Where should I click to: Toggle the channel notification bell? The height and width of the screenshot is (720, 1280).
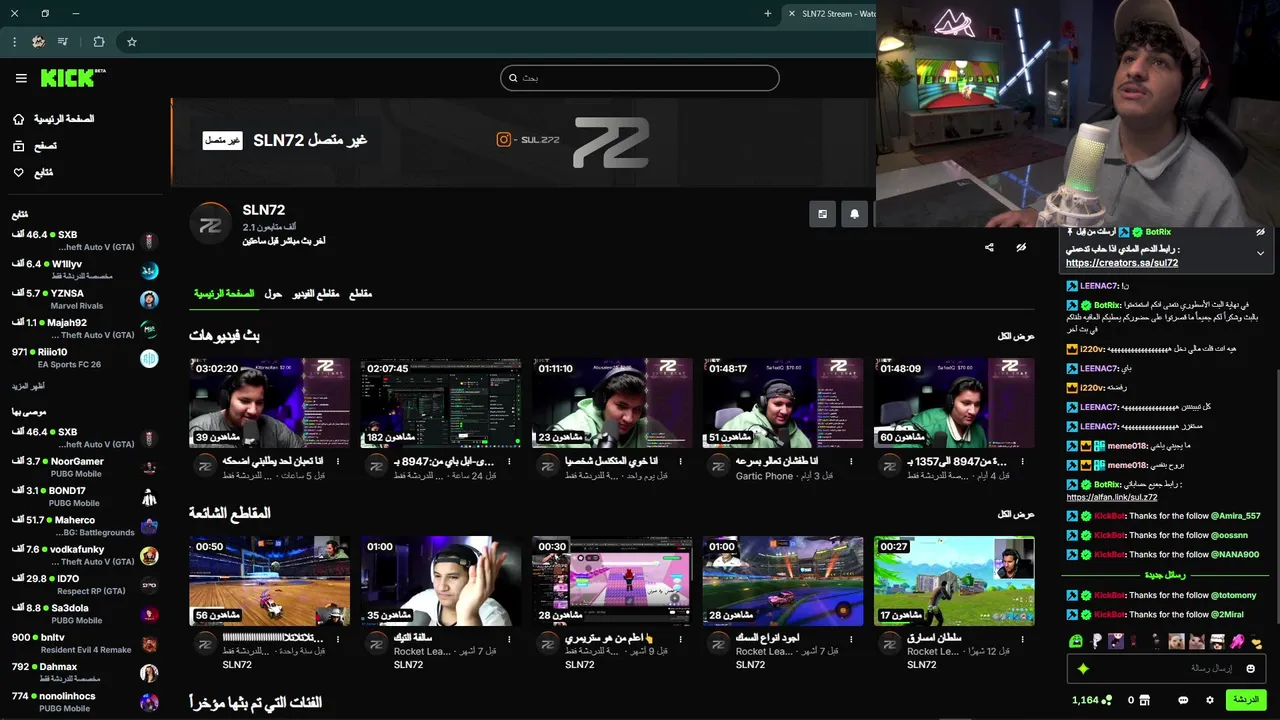[x=854, y=213]
